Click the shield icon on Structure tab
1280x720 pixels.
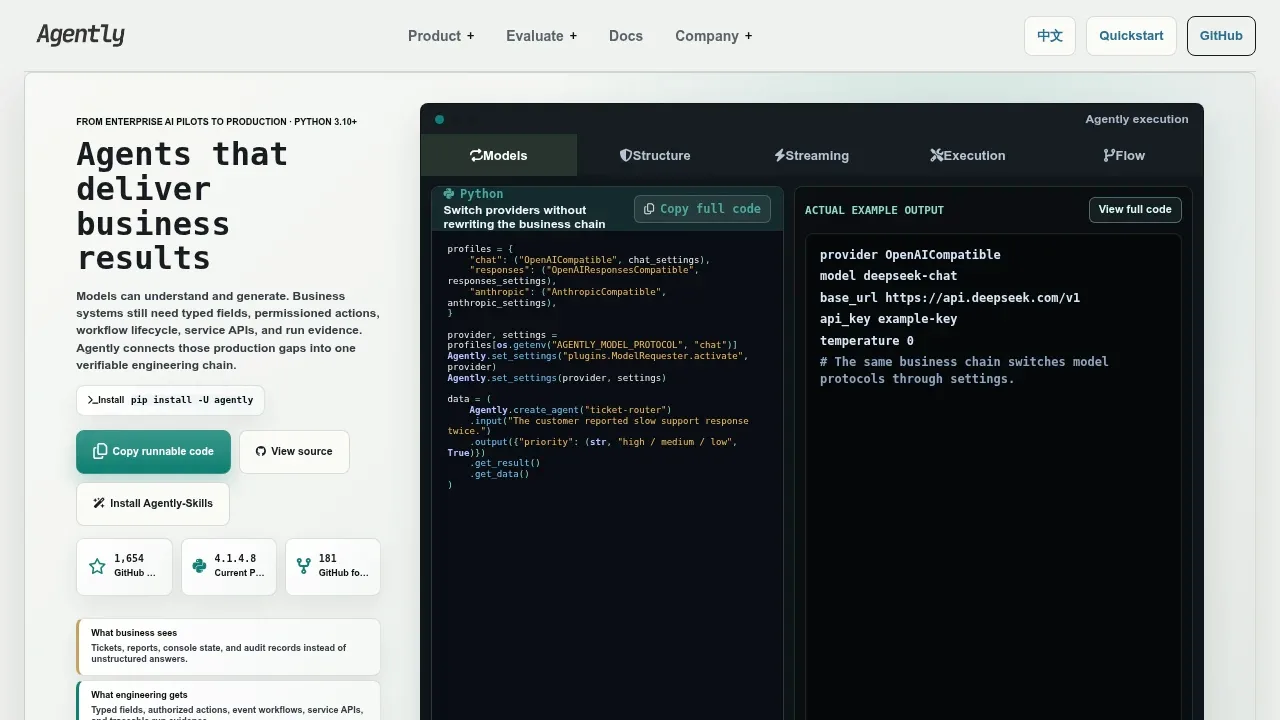tap(626, 155)
